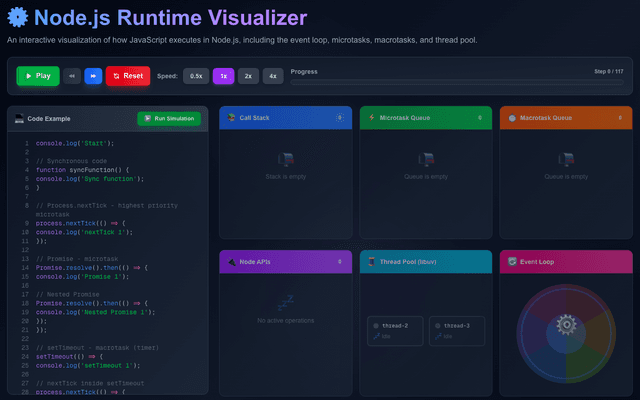Click the Progress bar track
640x400 pixels.
[x=457, y=82]
